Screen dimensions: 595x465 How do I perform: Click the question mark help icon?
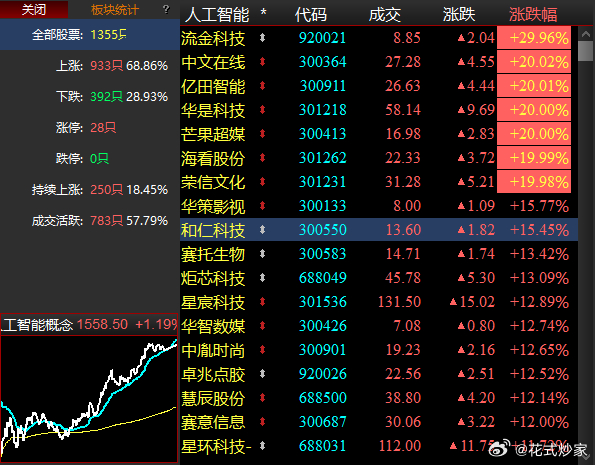(x=166, y=9)
